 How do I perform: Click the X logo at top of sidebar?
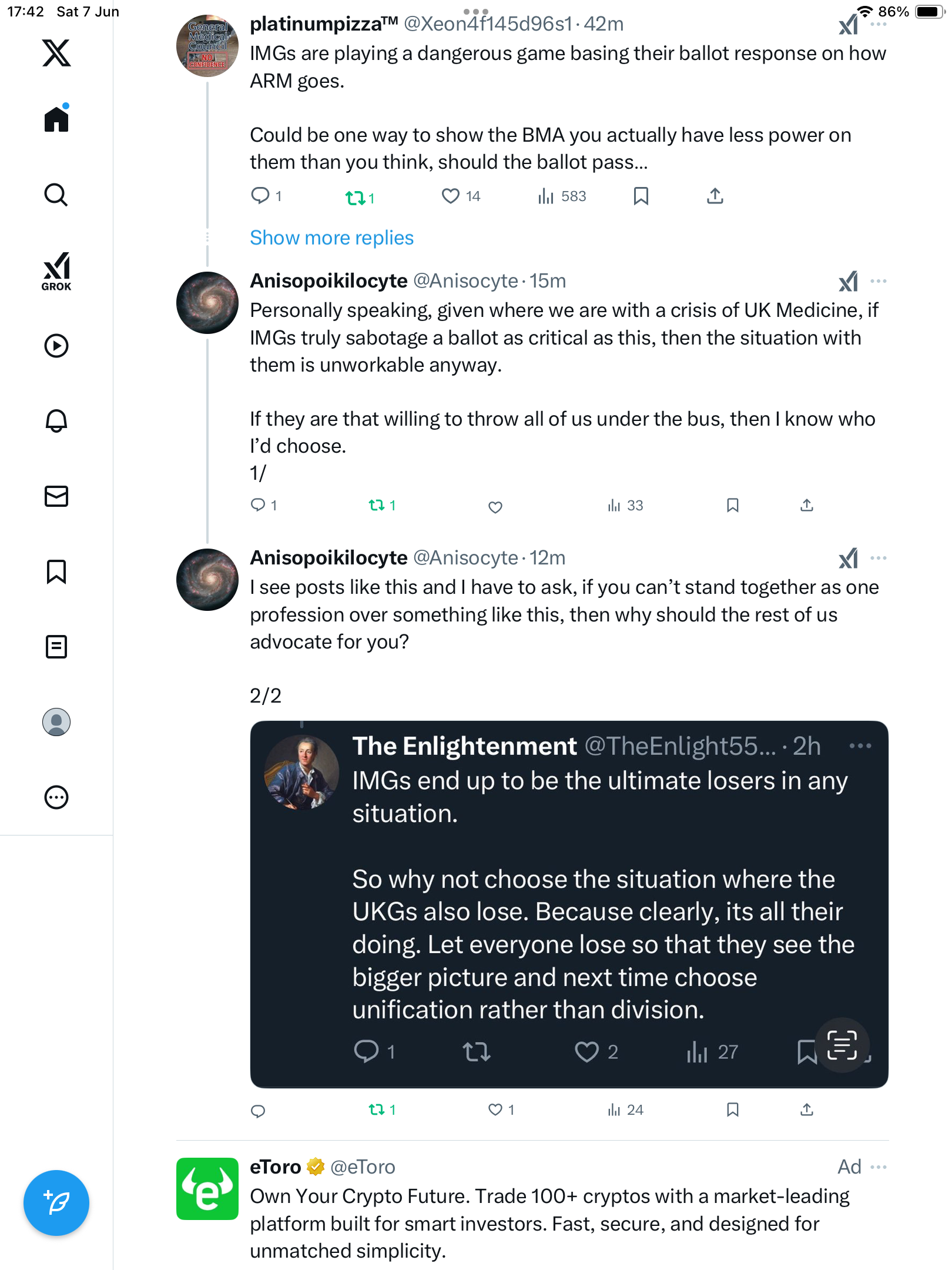click(x=56, y=53)
